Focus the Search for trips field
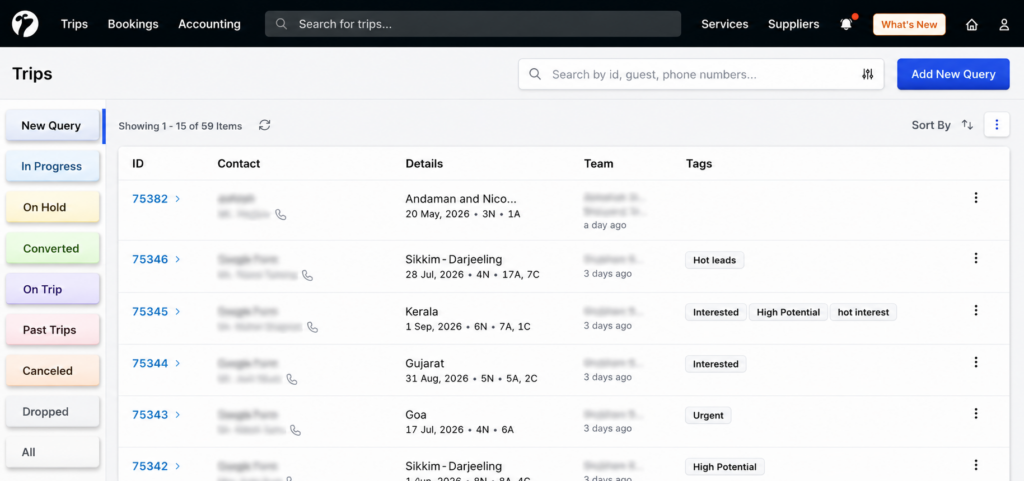Viewport: 1024px width, 481px height. (473, 24)
